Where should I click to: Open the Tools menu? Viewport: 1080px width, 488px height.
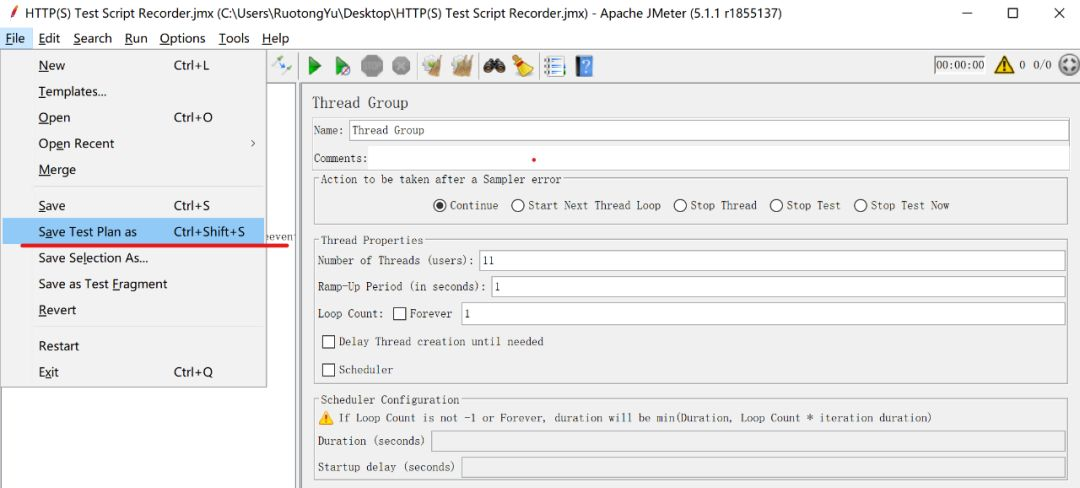tap(233, 39)
